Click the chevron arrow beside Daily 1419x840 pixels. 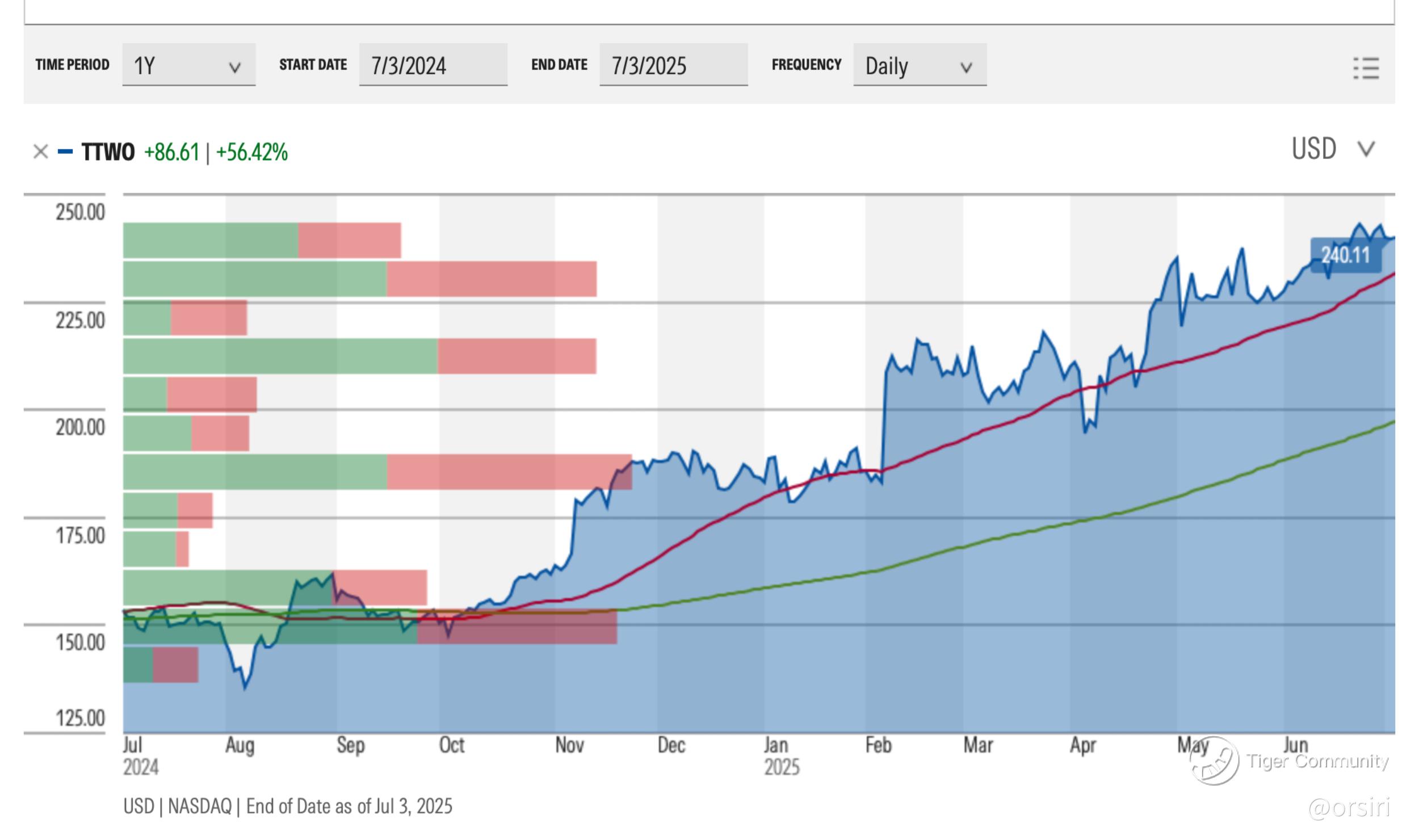point(966,68)
